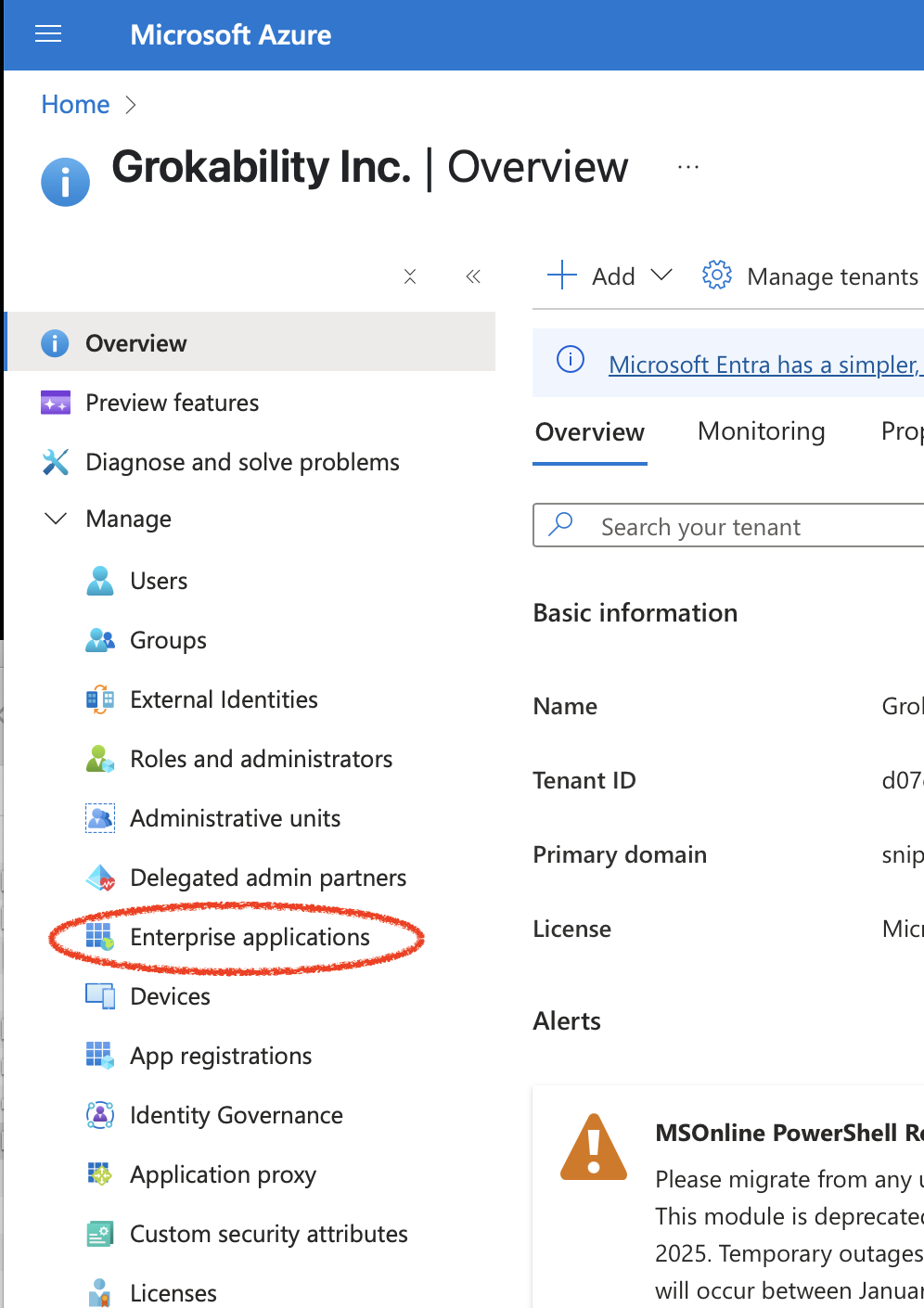Screen dimensions: 924x1308
Task: Collapse the Manage section chevron
Action: [x=56, y=519]
